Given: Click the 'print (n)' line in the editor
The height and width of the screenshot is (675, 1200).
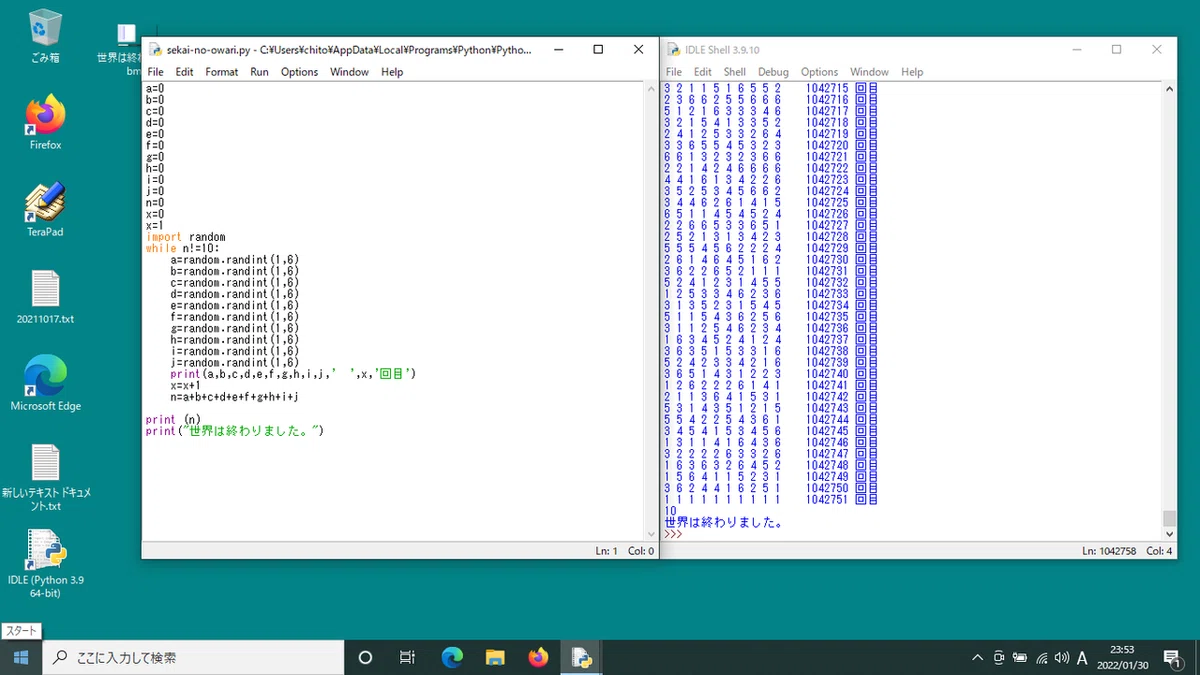Looking at the screenshot, I should click(173, 419).
